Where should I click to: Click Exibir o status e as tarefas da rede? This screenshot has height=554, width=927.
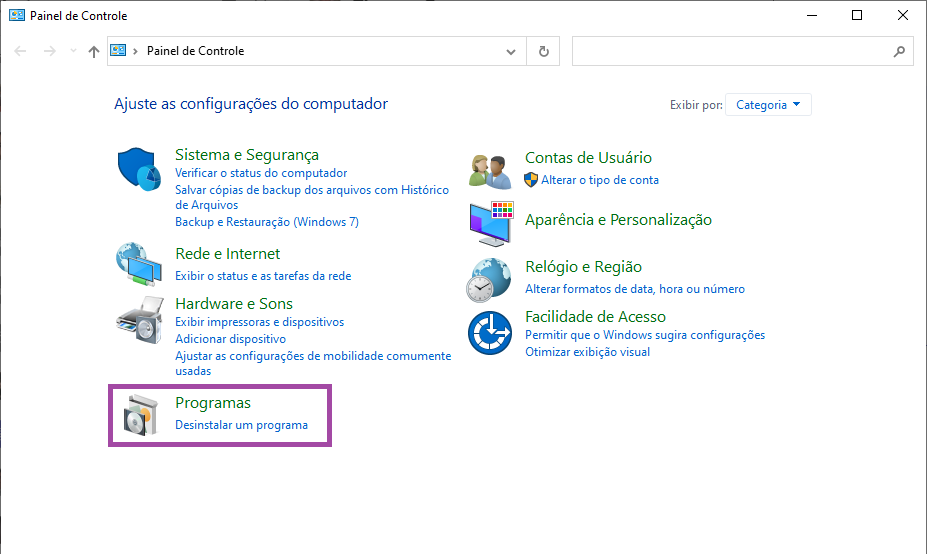click(x=263, y=276)
